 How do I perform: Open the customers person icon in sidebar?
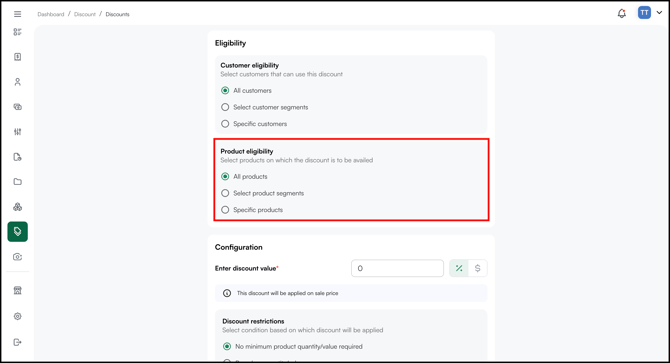pos(18,82)
